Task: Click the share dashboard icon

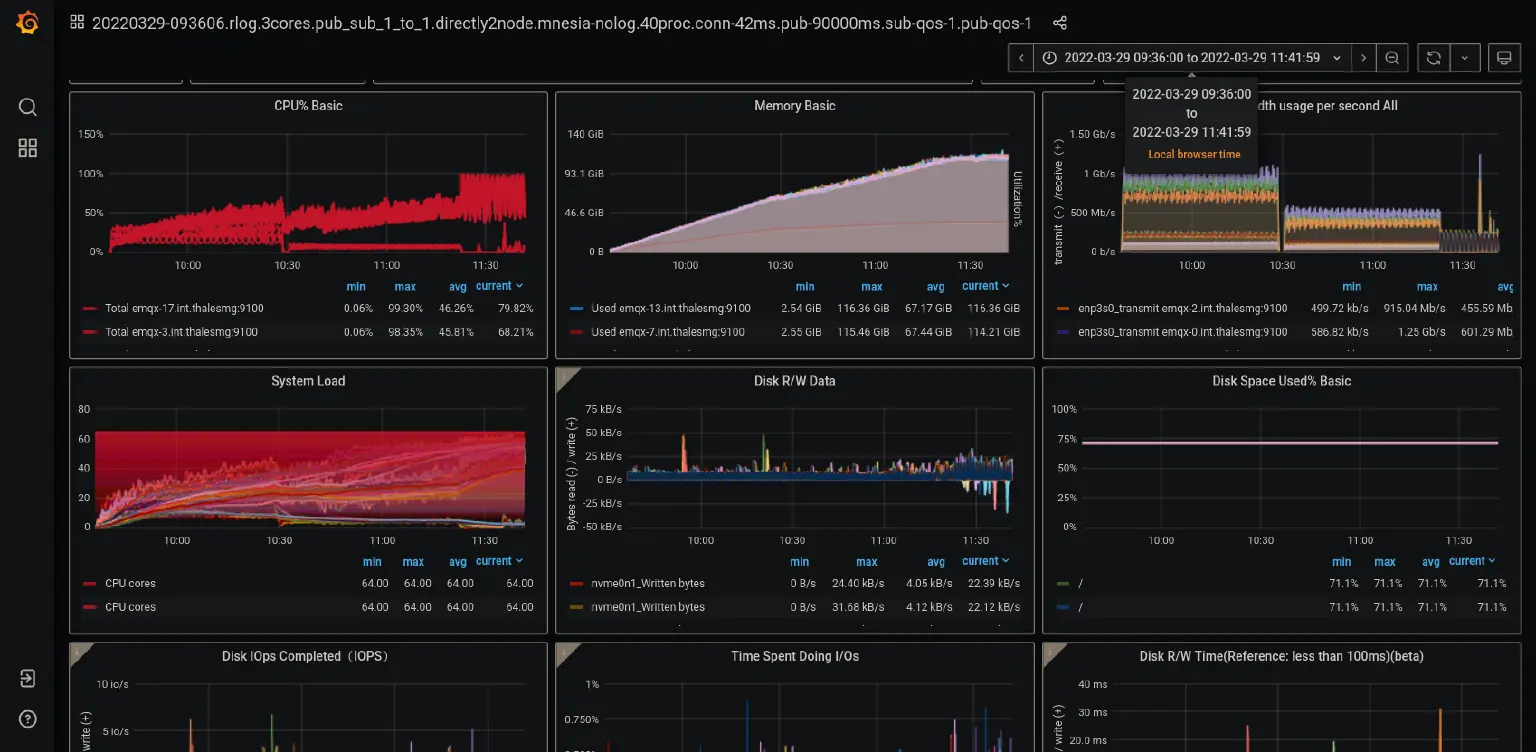Action: [x=1060, y=22]
